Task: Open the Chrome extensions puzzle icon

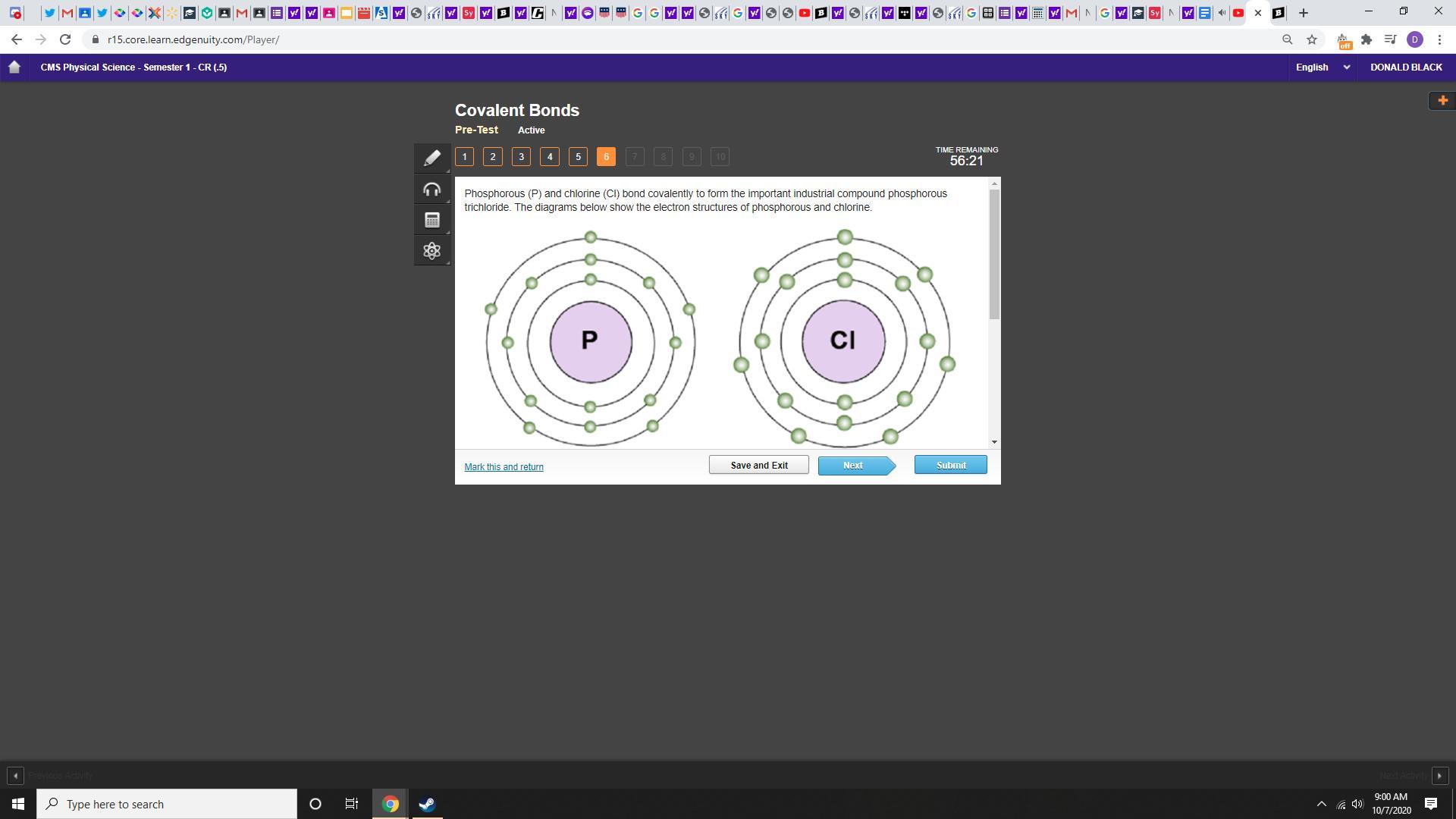Action: 1367,39
